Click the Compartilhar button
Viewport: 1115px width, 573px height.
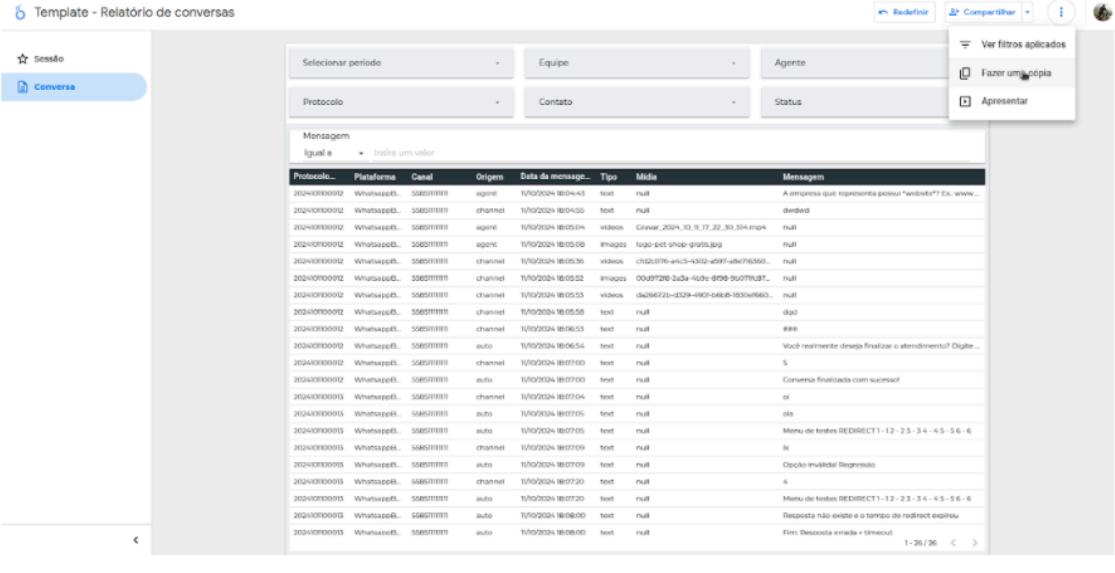click(x=983, y=12)
